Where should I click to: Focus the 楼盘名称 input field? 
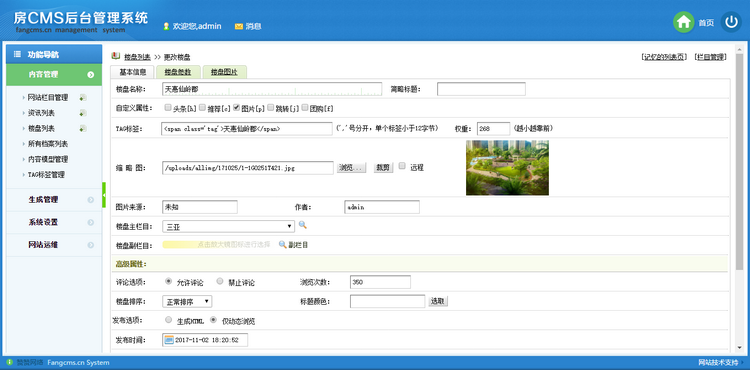coord(272,89)
